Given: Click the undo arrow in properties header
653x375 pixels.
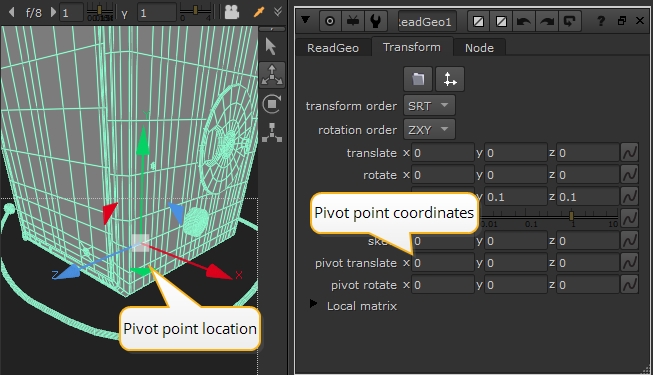Looking at the screenshot, I should [523, 21].
